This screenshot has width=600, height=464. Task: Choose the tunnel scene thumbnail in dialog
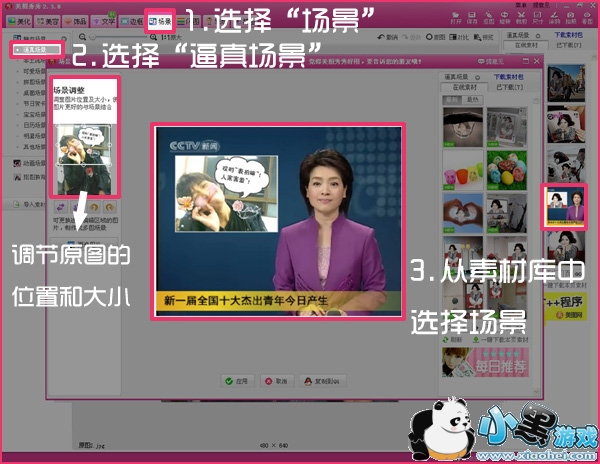point(463,127)
